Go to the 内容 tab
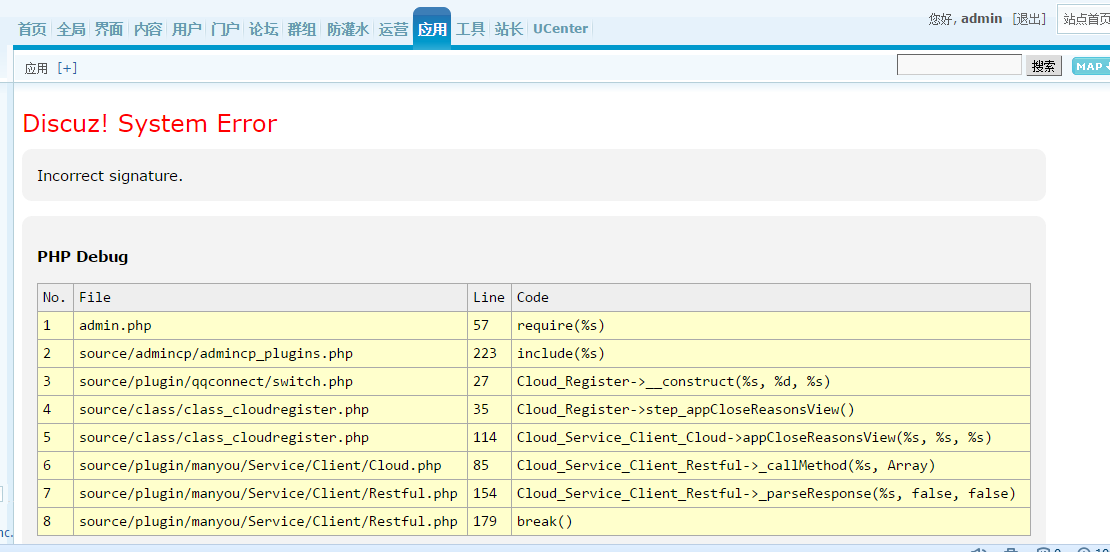The width and height of the screenshot is (1110, 552). (x=148, y=29)
